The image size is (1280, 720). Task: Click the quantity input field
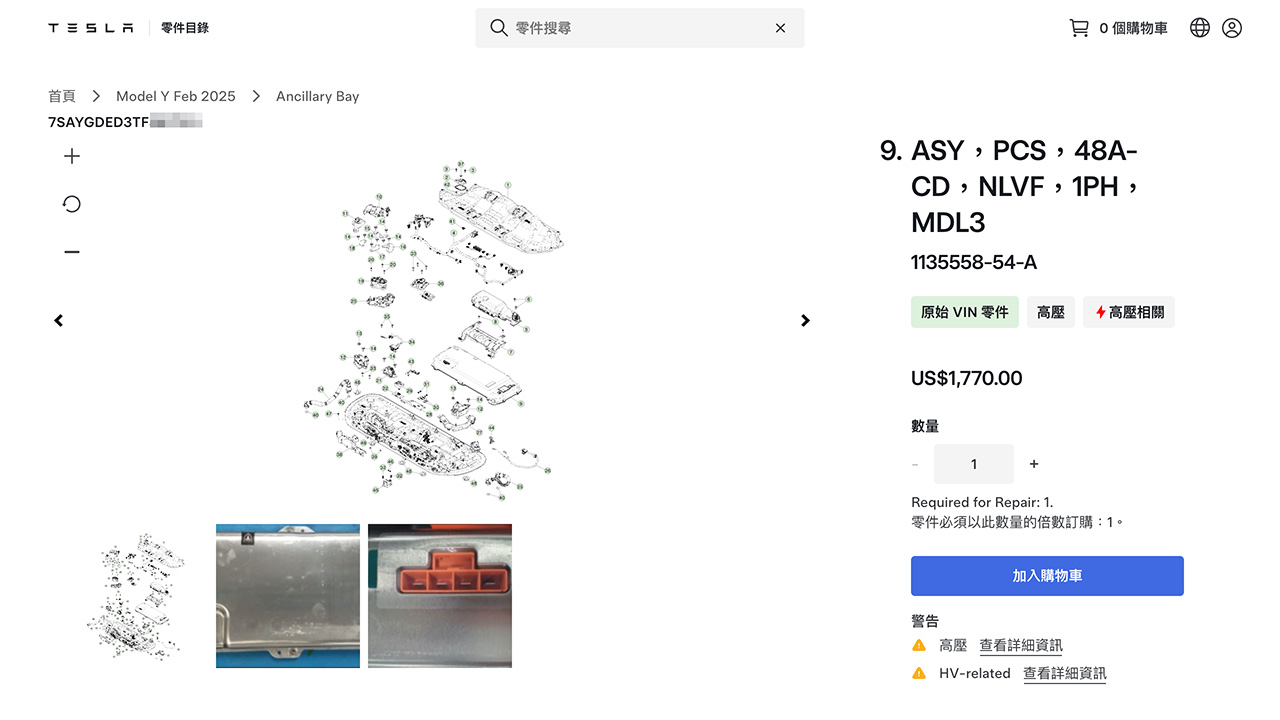coord(974,464)
